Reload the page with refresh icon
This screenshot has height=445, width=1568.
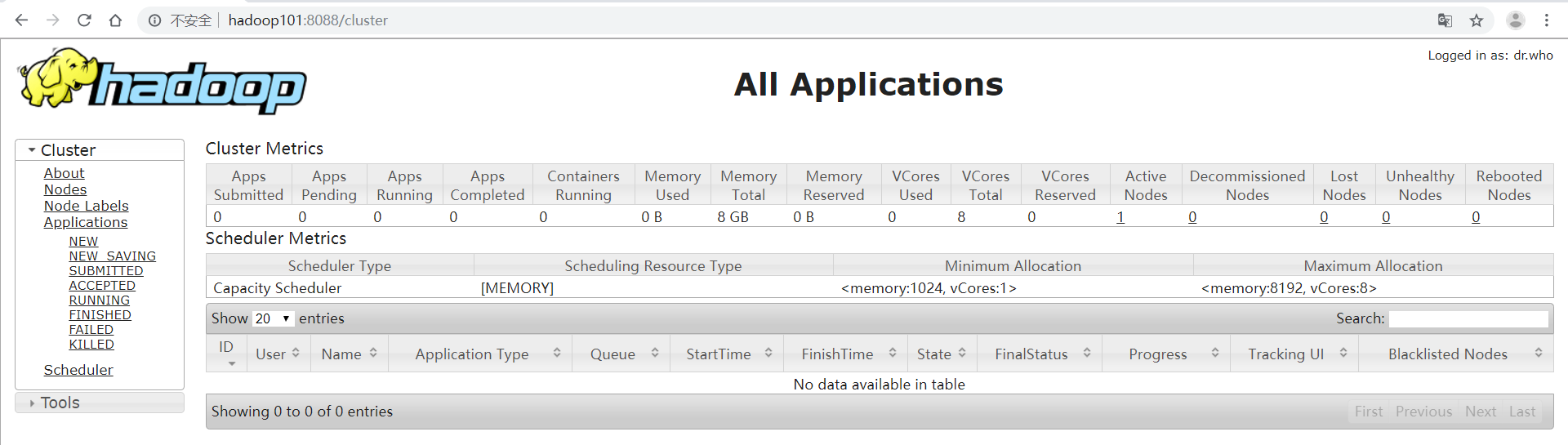pyautogui.click(x=84, y=20)
